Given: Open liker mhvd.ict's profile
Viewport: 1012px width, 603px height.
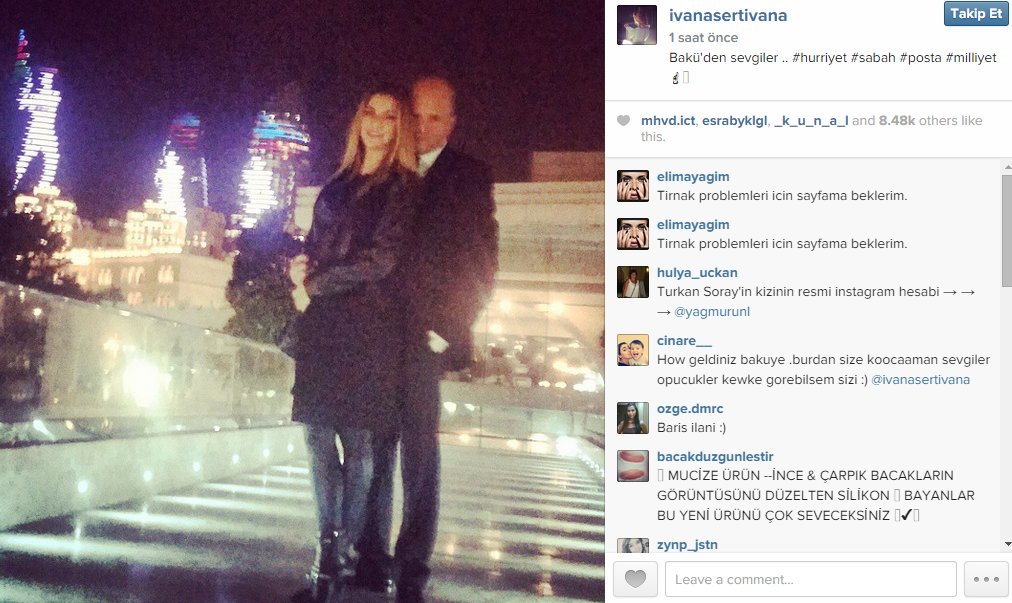Looking at the screenshot, I should [x=668, y=121].
